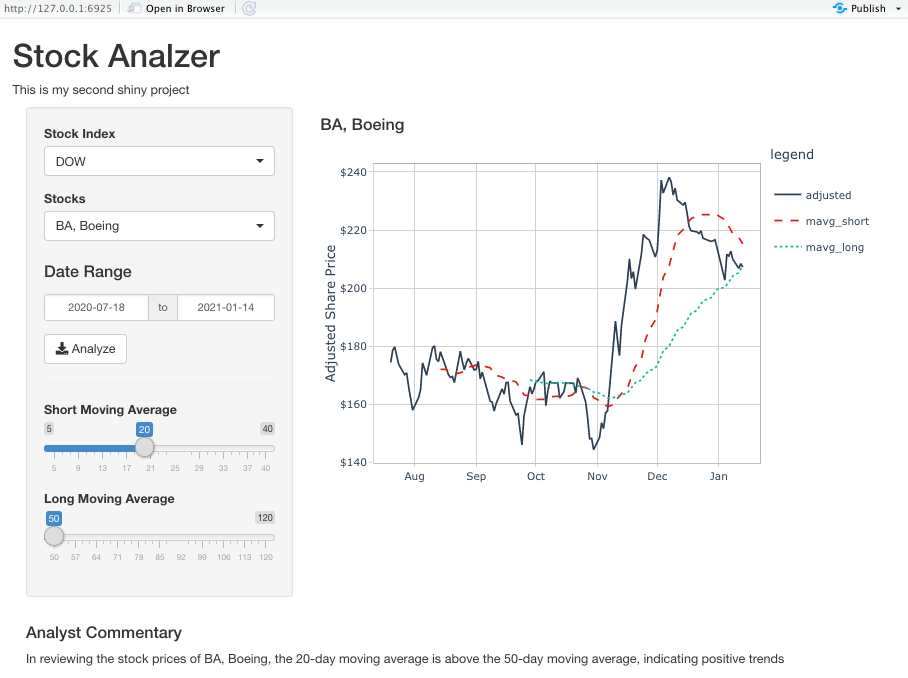Viewport: 908px width, 678px height.
Task: Click the refresh icon in viewer toolbar
Action: [249, 8]
